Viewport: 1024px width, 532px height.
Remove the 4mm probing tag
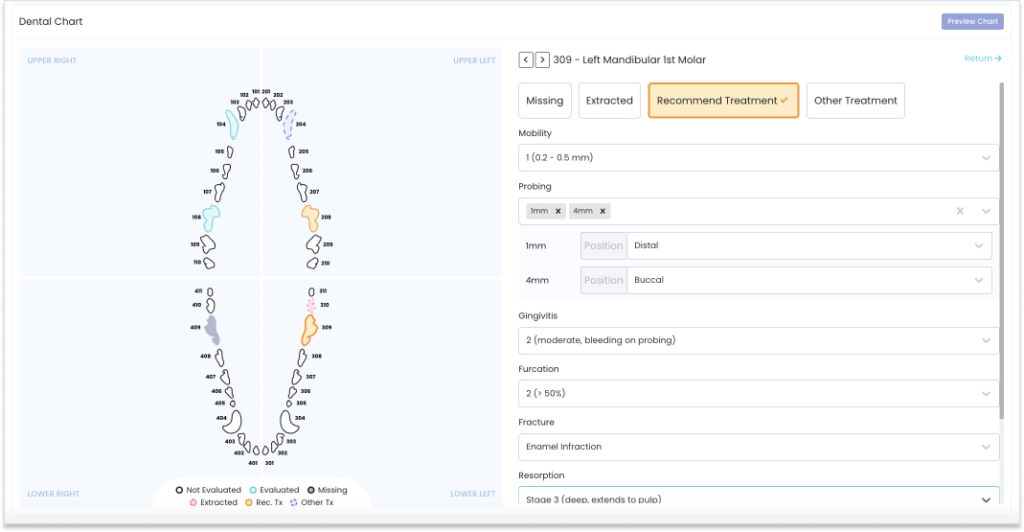click(602, 211)
